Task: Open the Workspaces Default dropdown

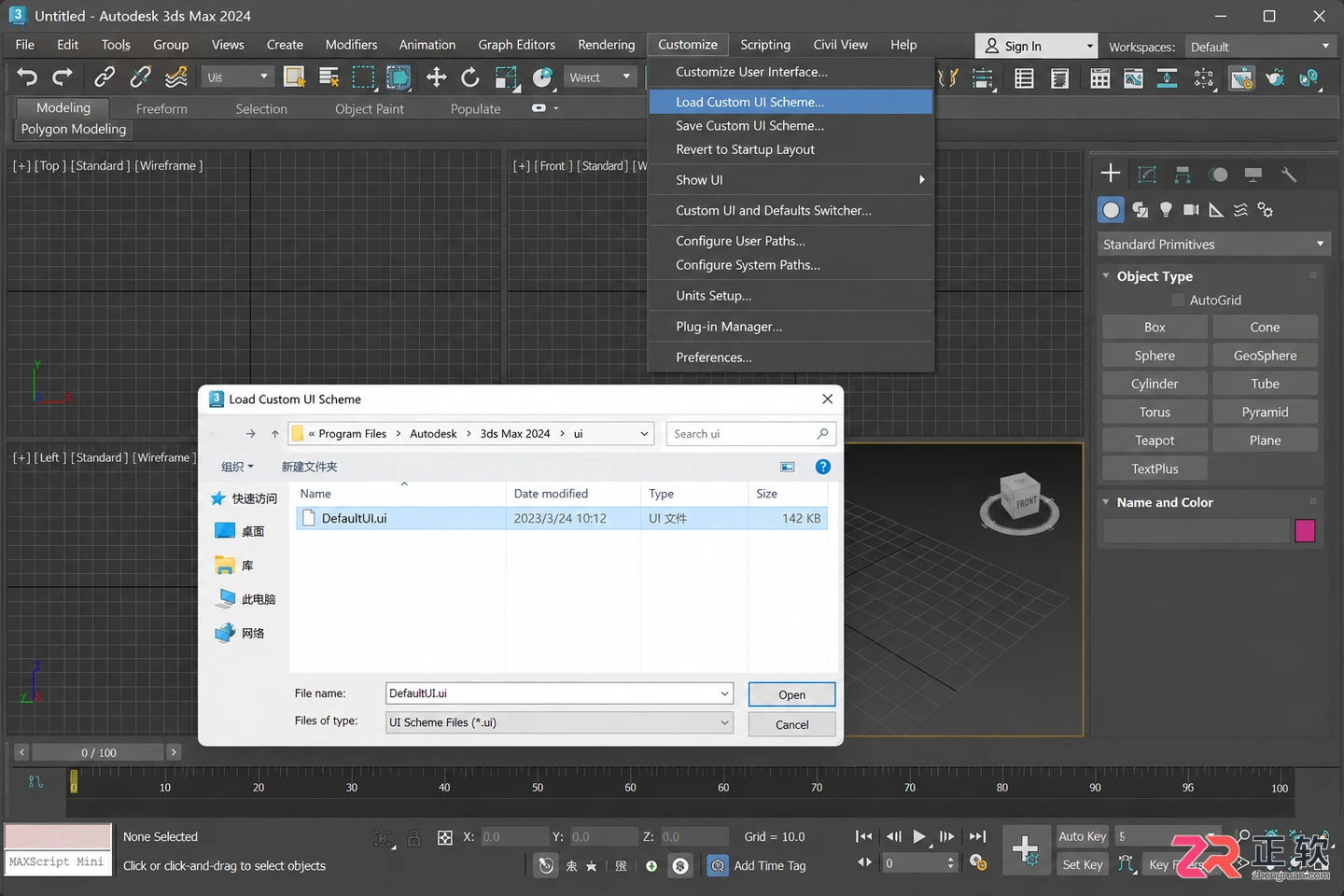Action: click(1259, 47)
